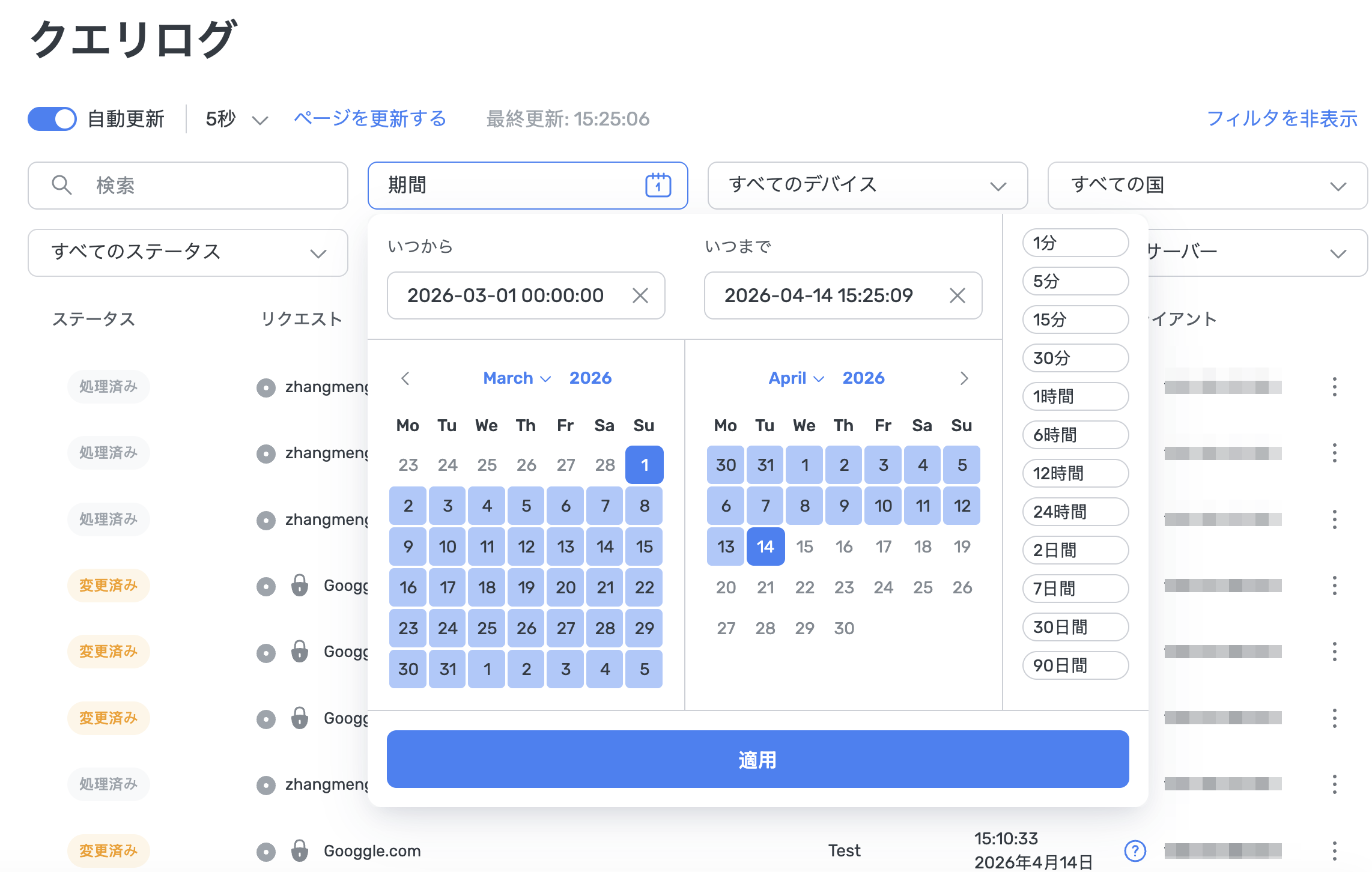Clear the end date with its X icon

tap(958, 295)
